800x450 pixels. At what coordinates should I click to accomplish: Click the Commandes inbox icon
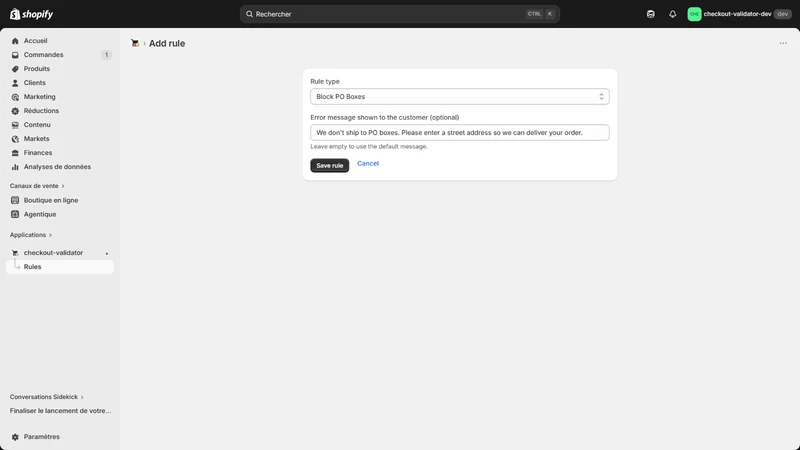click(x=15, y=55)
